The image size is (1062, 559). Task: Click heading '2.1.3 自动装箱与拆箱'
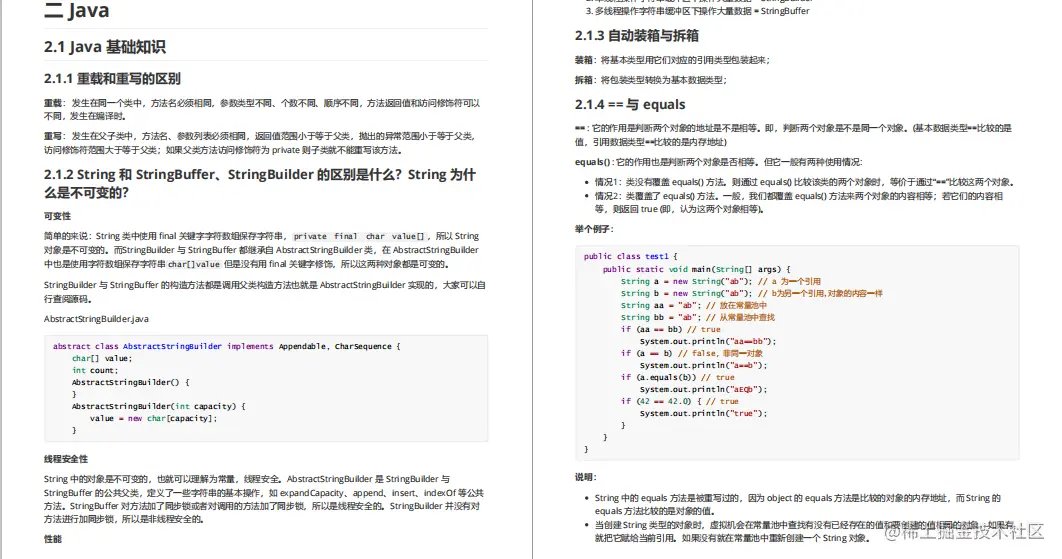(637, 36)
